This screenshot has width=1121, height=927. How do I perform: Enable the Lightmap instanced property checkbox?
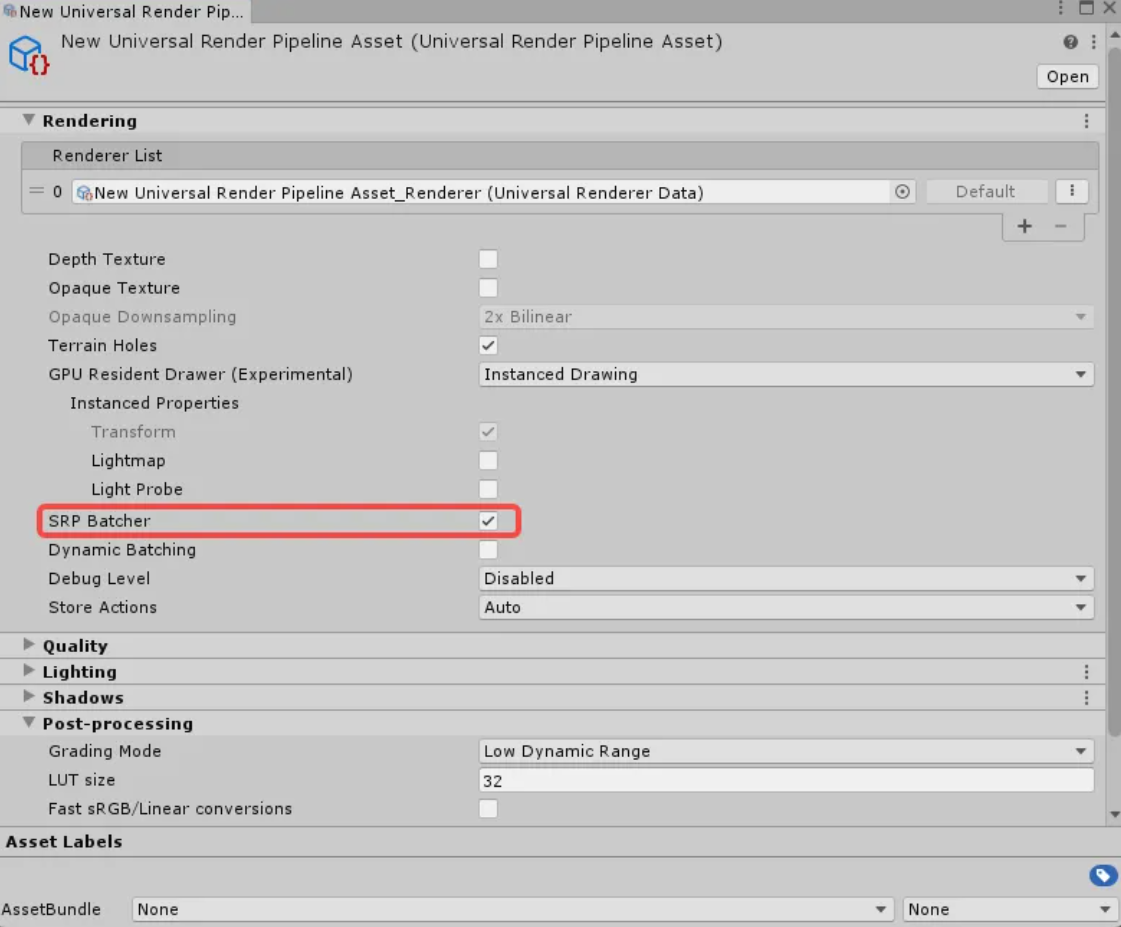coord(488,461)
